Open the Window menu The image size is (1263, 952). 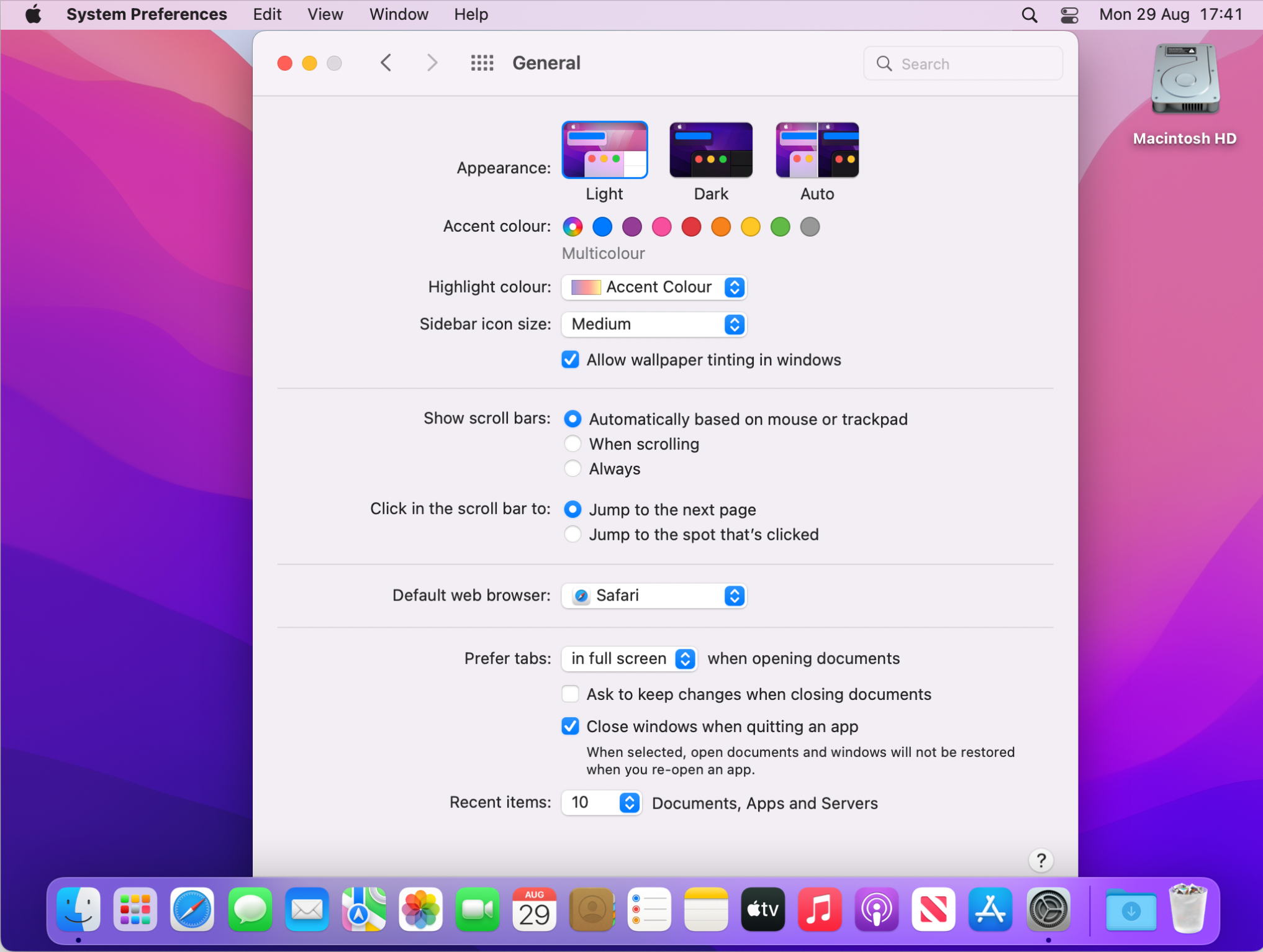coord(399,14)
